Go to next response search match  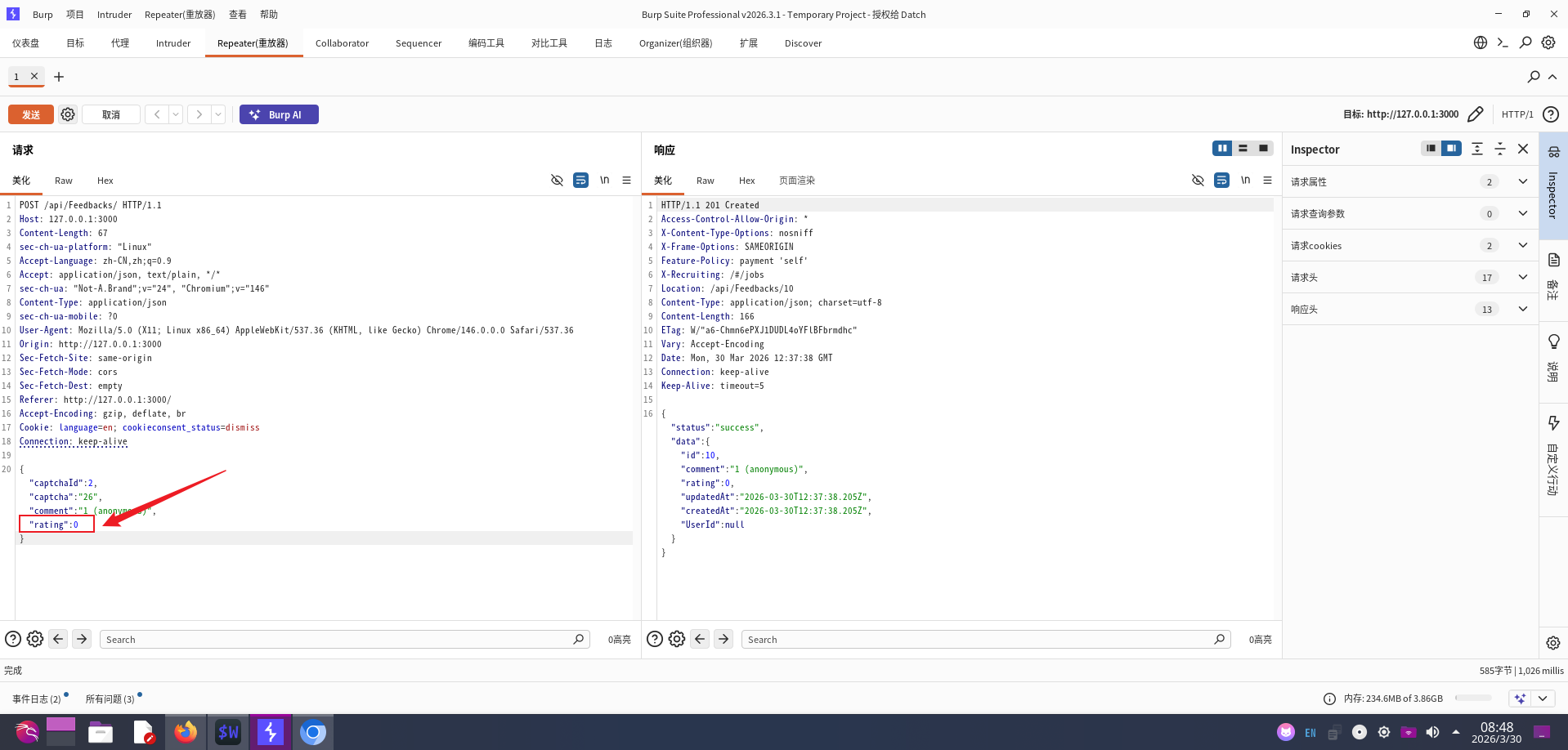click(x=724, y=639)
